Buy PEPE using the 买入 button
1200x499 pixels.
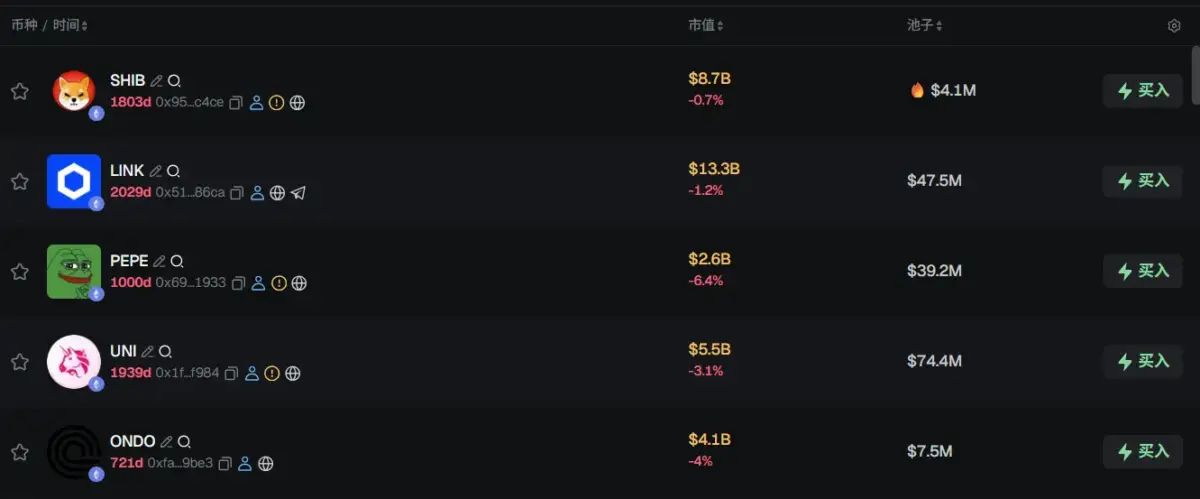[1142, 271]
